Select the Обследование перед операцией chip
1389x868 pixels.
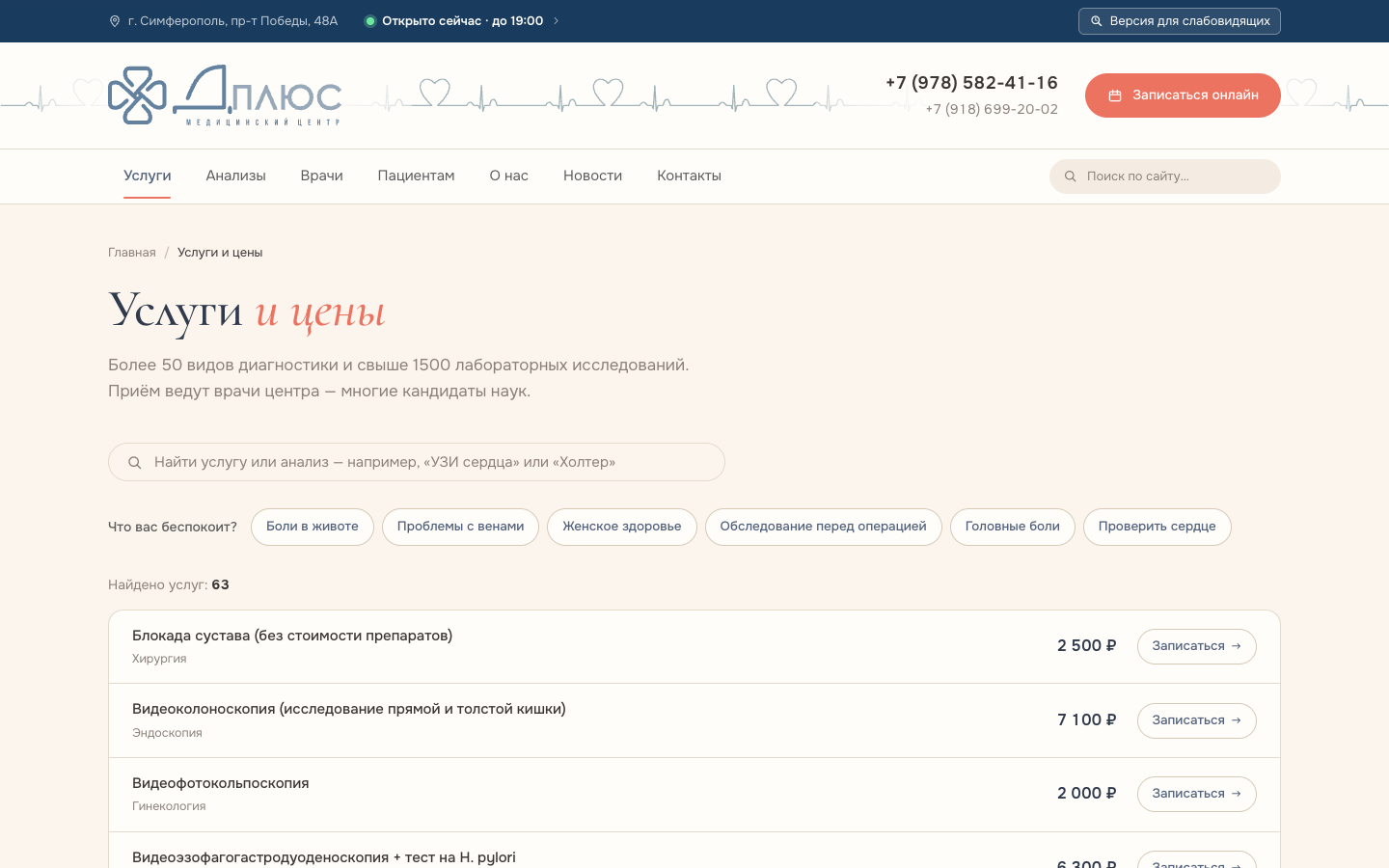pyautogui.click(x=823, y=527)
